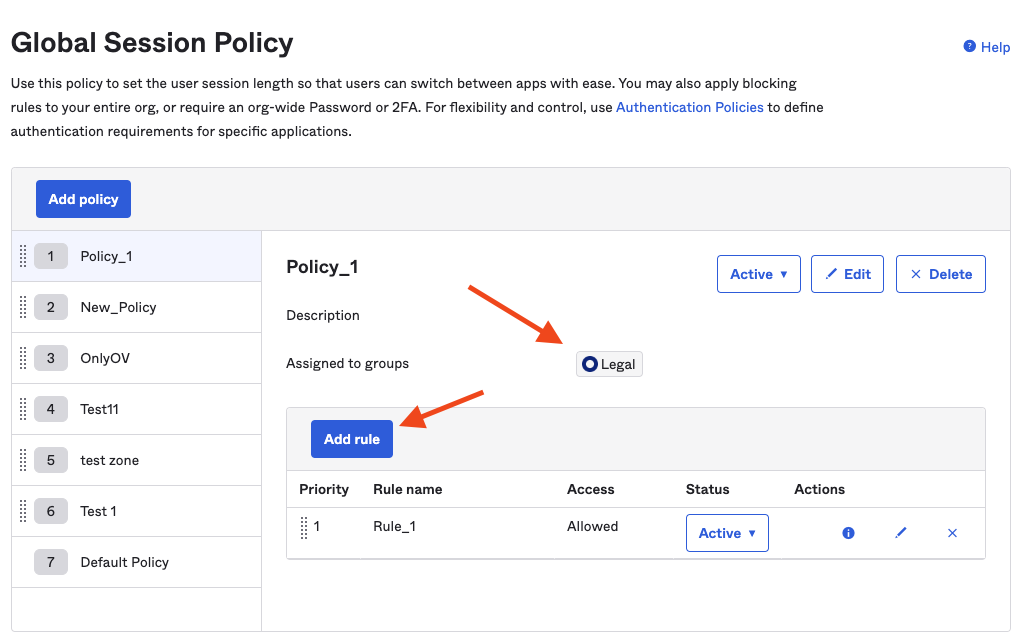
Task: Click the info icon for Rule_1
Action: click(848, 533)
